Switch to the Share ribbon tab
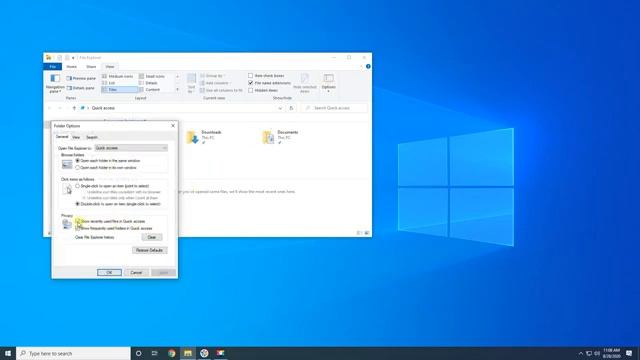The width and height of the screenshot is (640, 360). click(91, 67)
